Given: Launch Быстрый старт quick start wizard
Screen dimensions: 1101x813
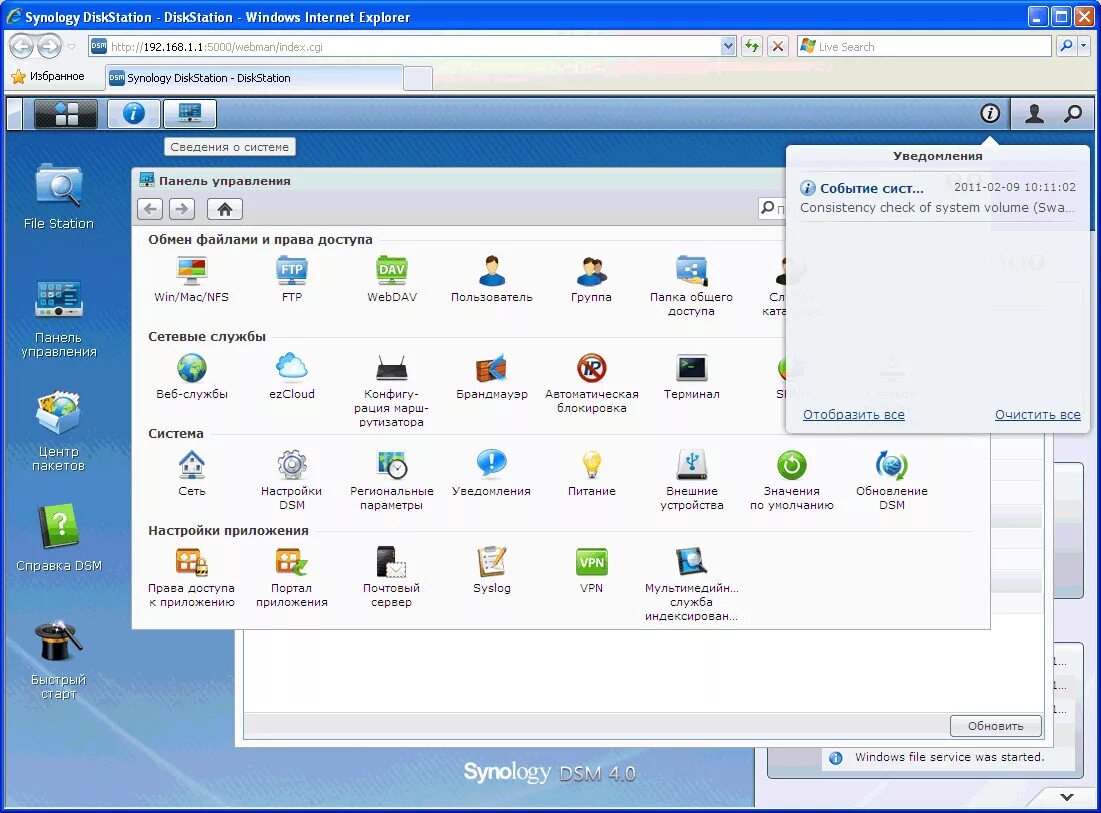Looking at the screenshot, I should (58, 660).
